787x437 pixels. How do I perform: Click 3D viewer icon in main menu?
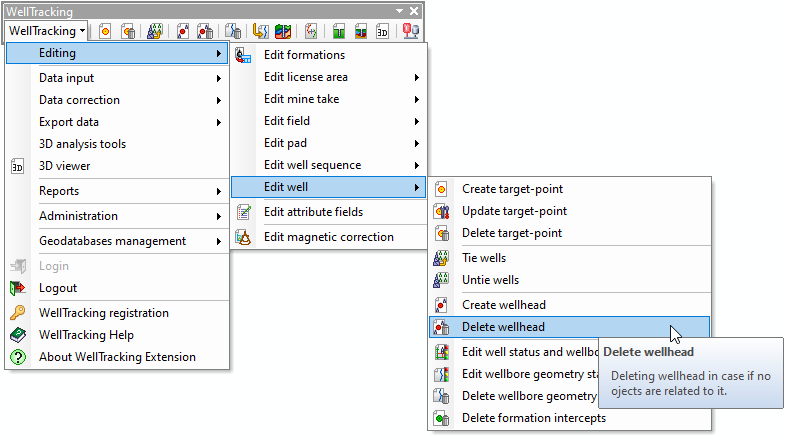point(18,167)
